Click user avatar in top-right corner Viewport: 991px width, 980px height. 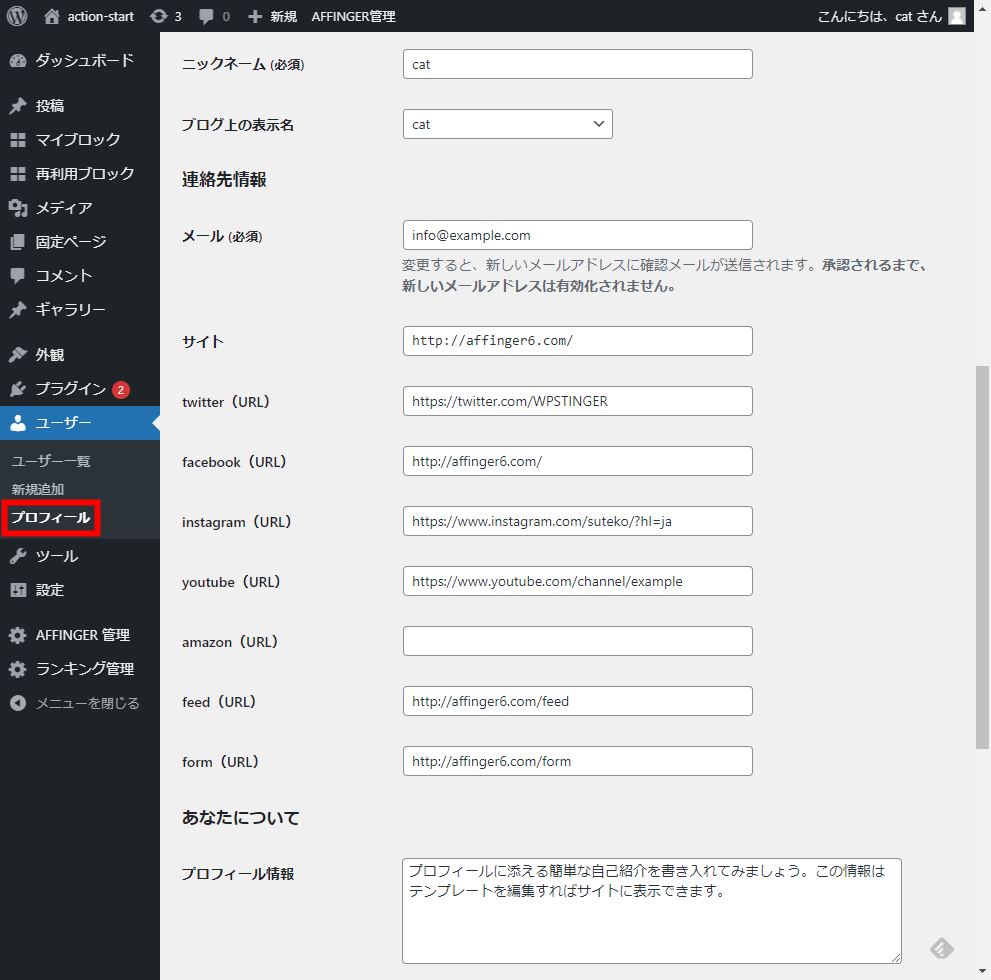coord(957,16)
